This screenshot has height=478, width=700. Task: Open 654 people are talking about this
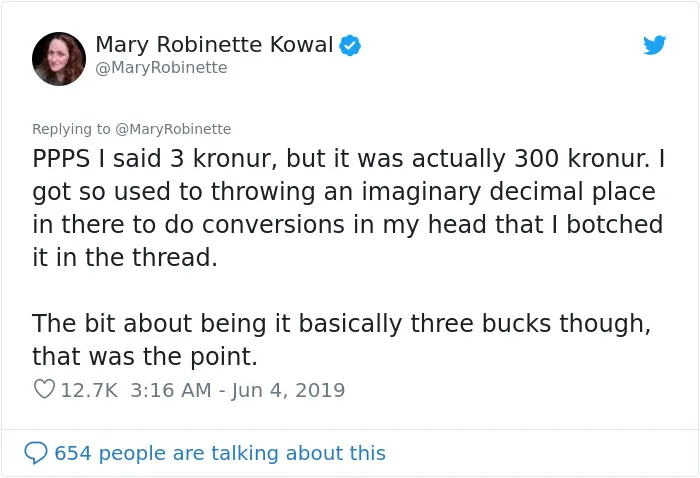[x=220, y=453]
